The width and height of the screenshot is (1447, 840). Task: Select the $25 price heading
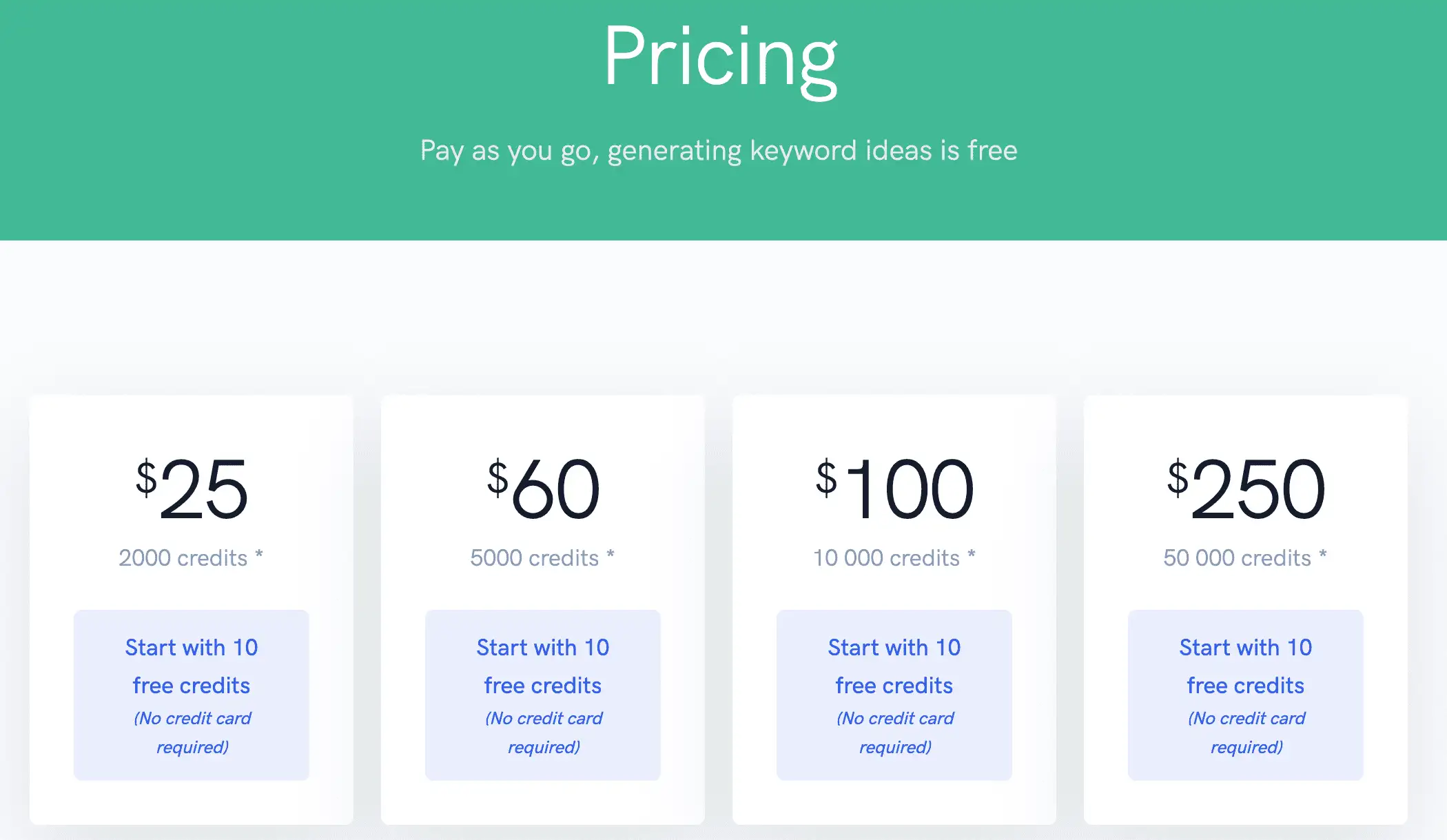pyautogui.click(x=192, y=489)
